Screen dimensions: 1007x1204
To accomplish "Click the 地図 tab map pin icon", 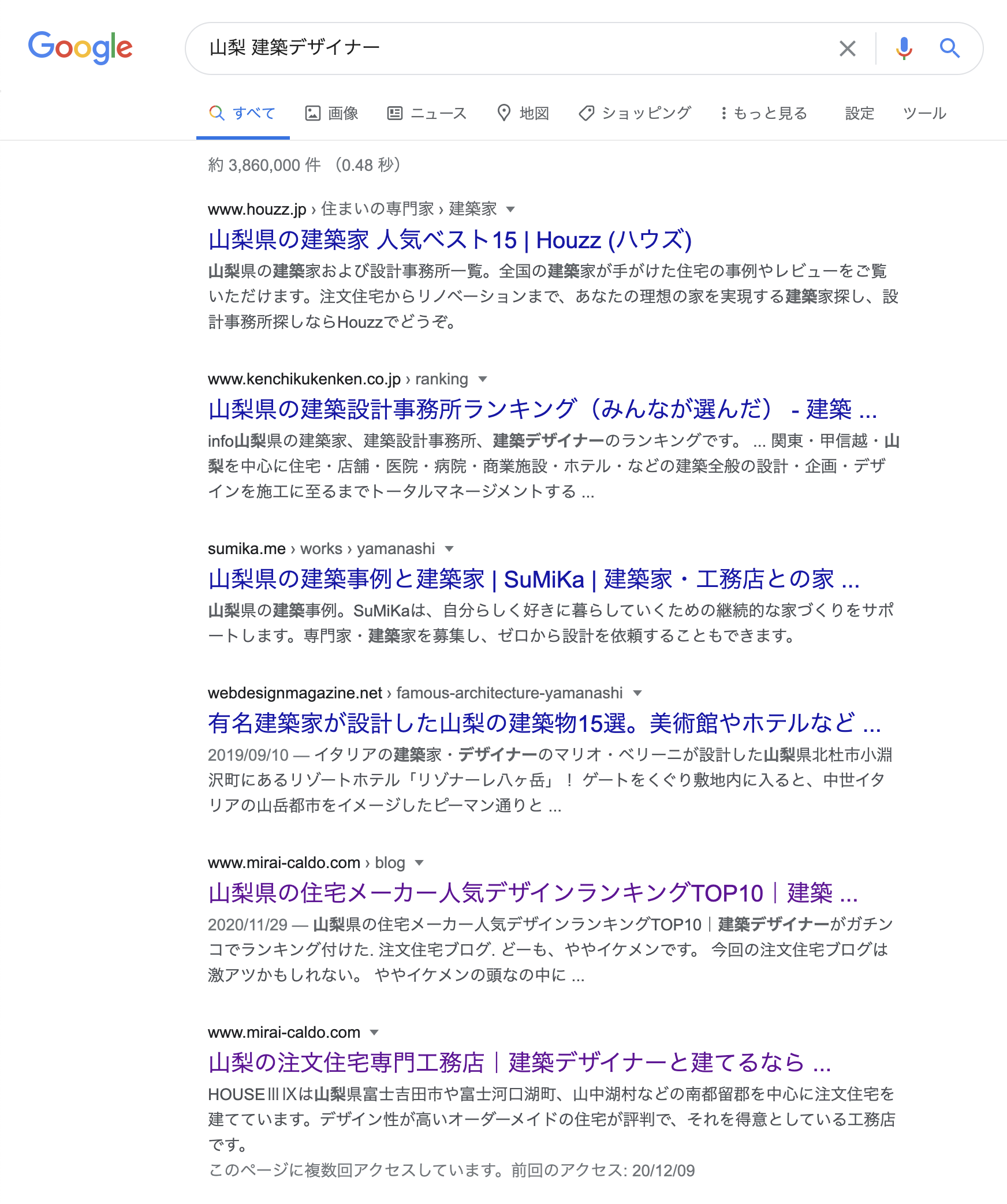I will (504, 113).
